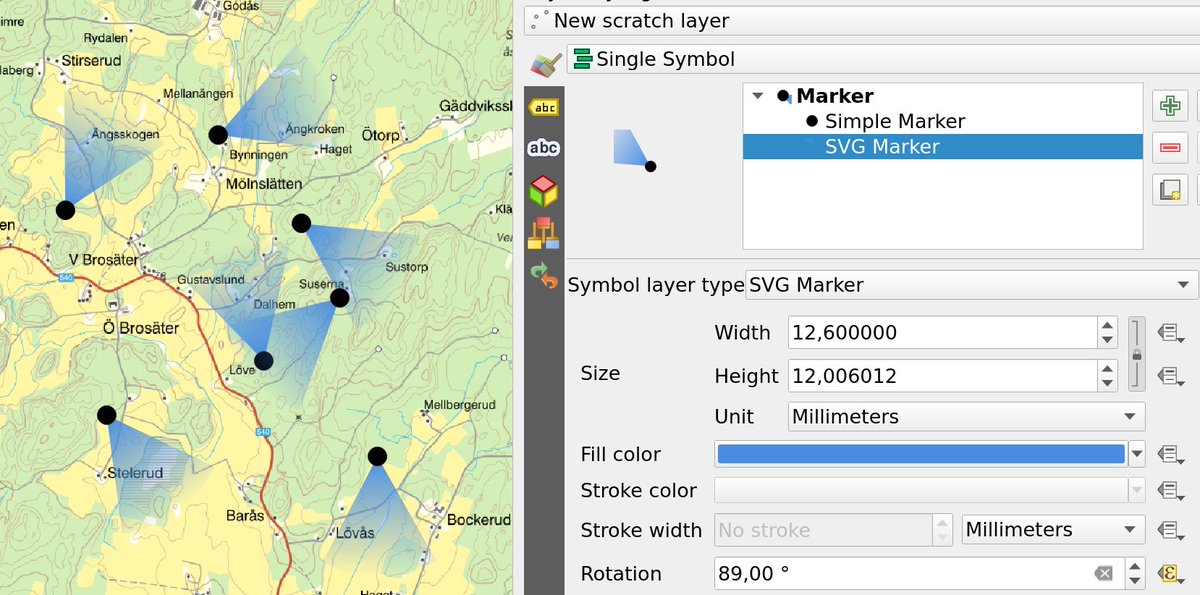Clear the Rotation value
This screenshot has width=1200, height=595.
pos(1102,573)
